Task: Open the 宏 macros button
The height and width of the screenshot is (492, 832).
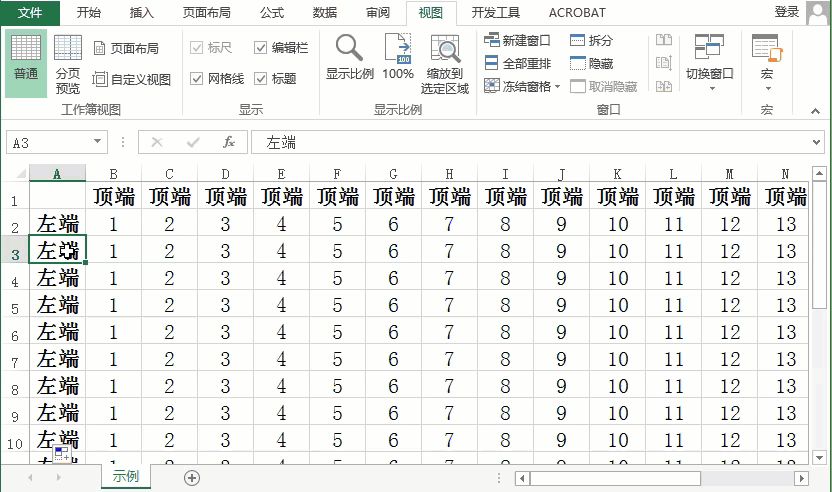Action: pyautogui.click(x=767, y=56)
